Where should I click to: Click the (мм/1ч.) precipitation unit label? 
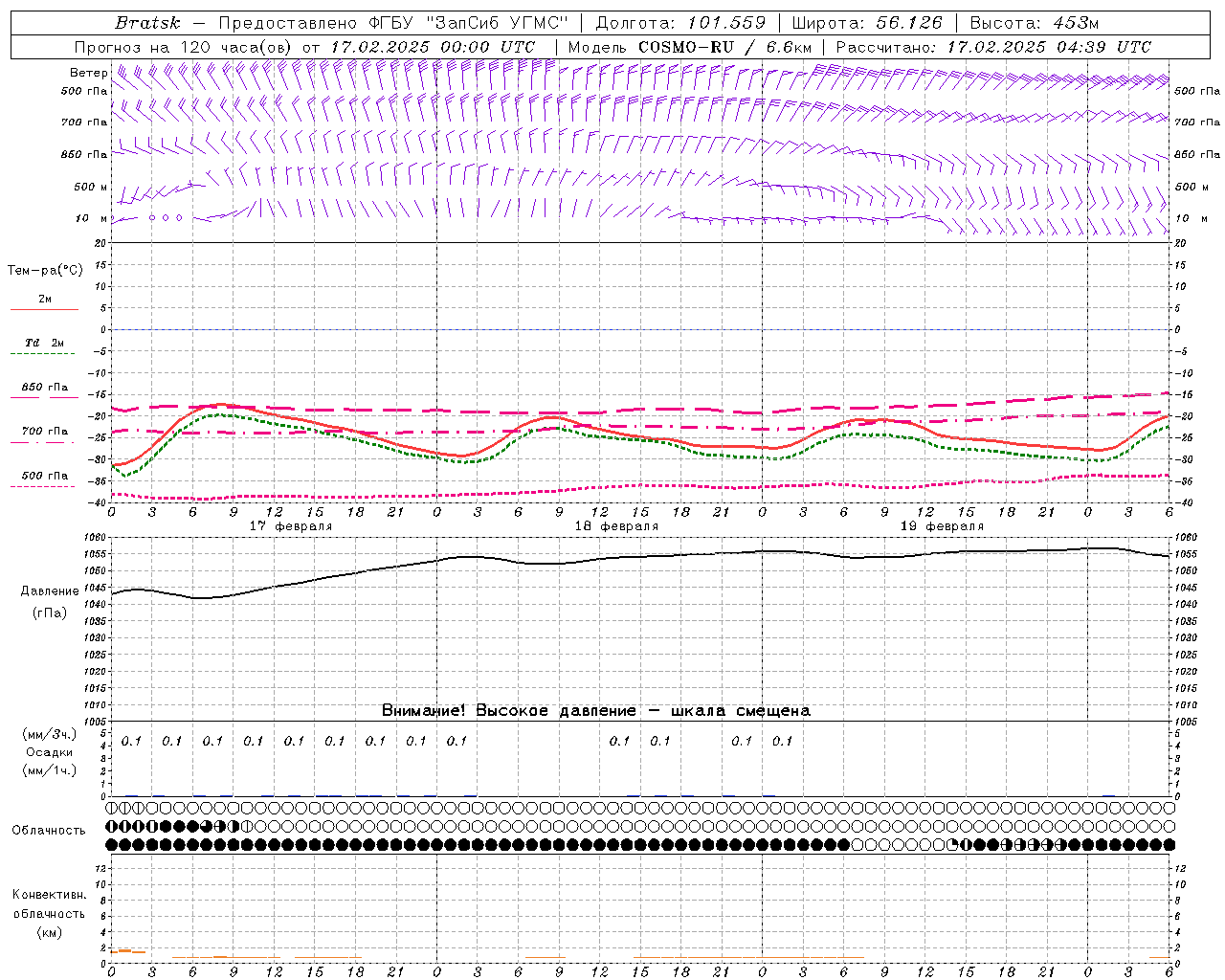point(49,770)
